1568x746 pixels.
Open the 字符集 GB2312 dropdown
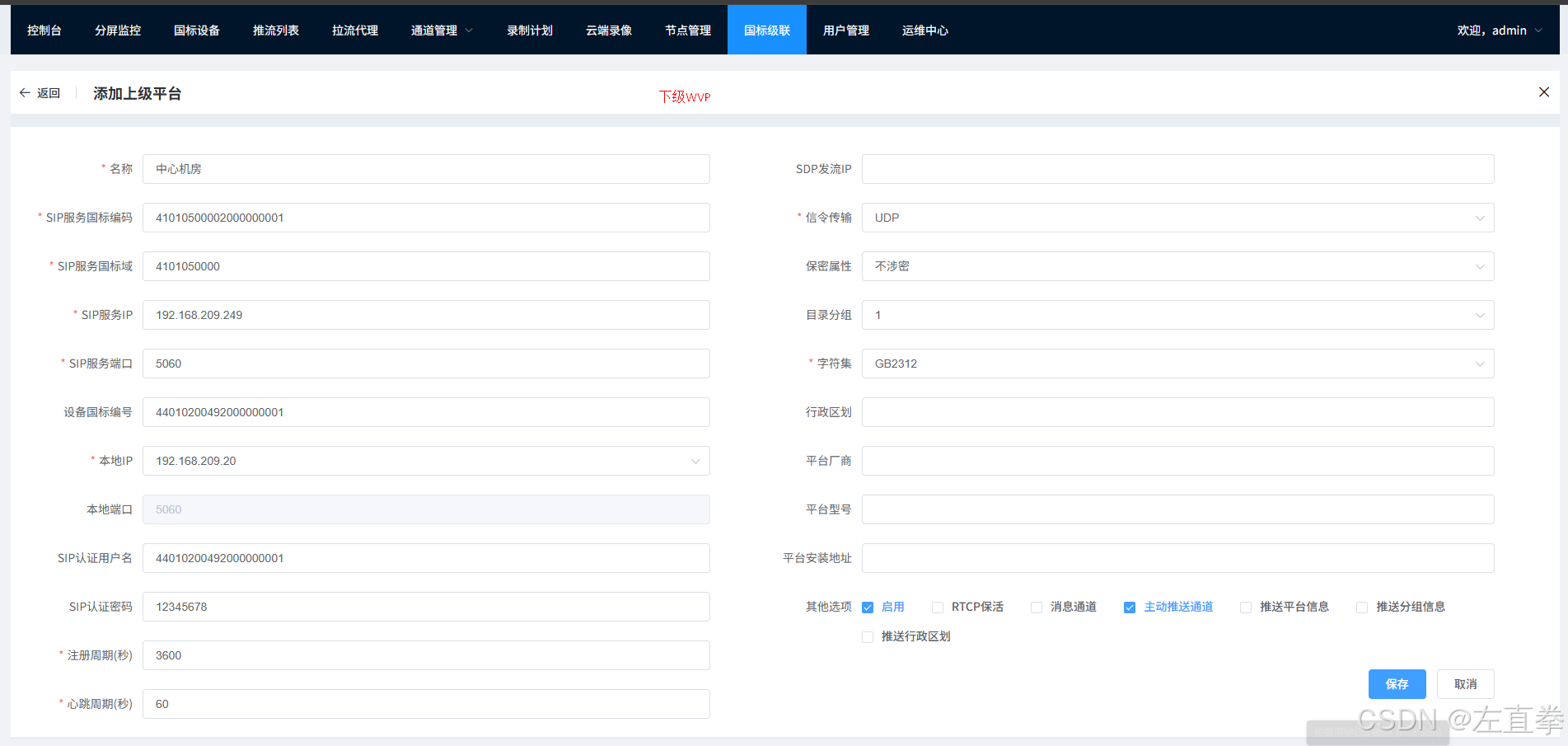1177,364
